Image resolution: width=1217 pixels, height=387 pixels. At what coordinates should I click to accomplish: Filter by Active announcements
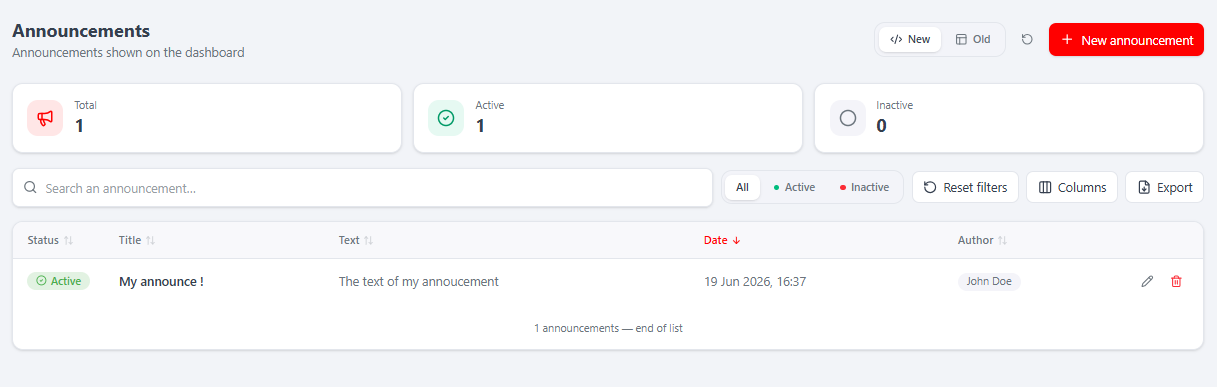click(794, 187)
